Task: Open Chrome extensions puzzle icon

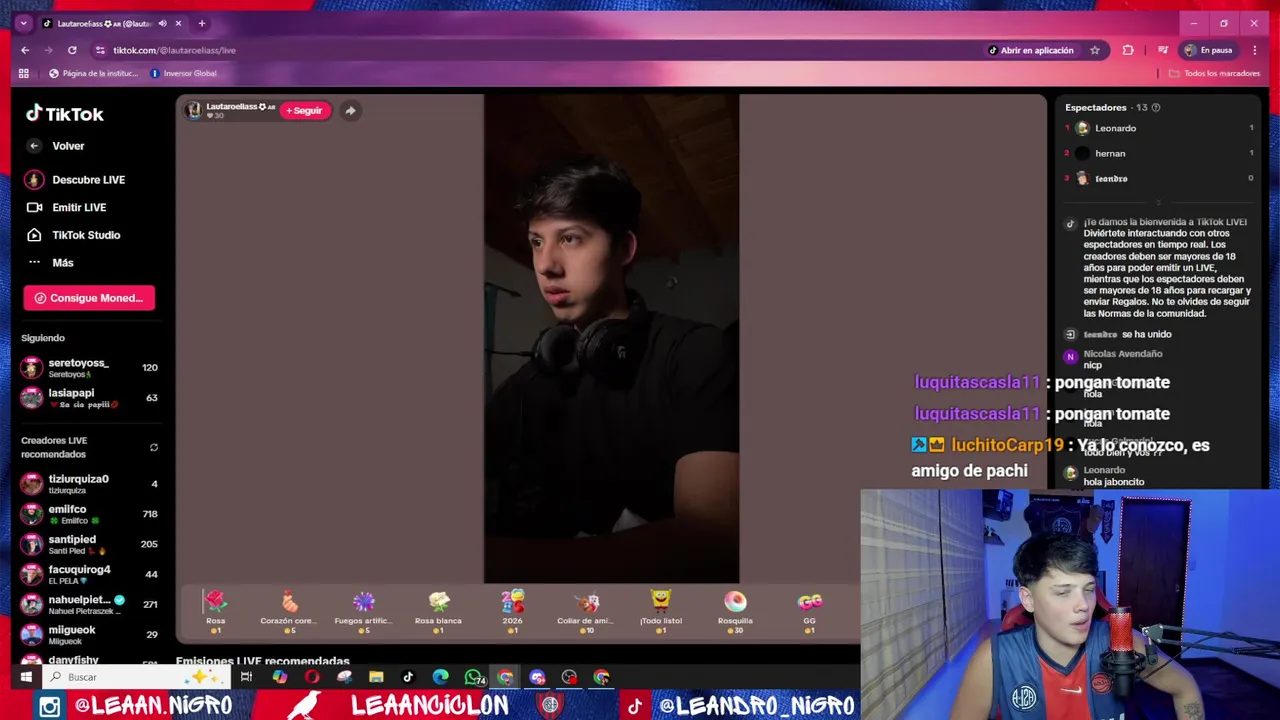Action: (1128, 50)
